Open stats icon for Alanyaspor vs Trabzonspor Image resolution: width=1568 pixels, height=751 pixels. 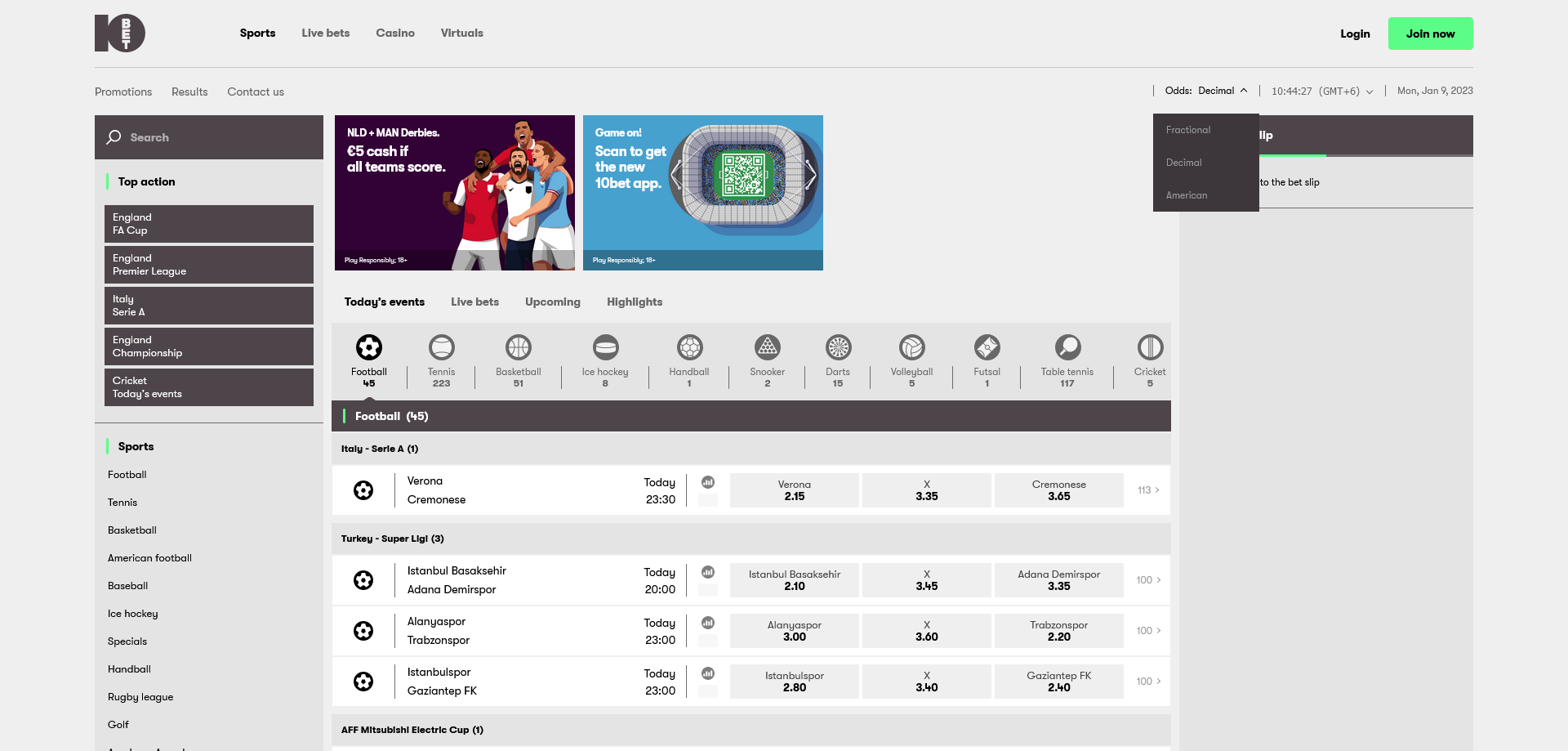[x=708, y=623]
